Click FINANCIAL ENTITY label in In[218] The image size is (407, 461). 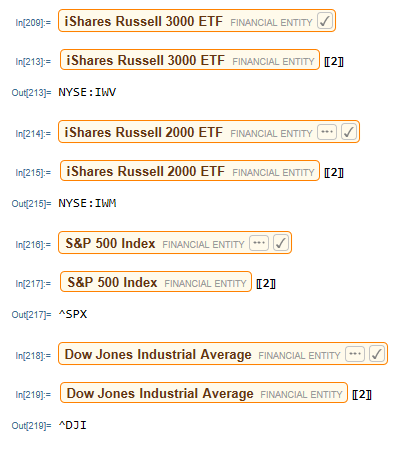tap(299, 356)
